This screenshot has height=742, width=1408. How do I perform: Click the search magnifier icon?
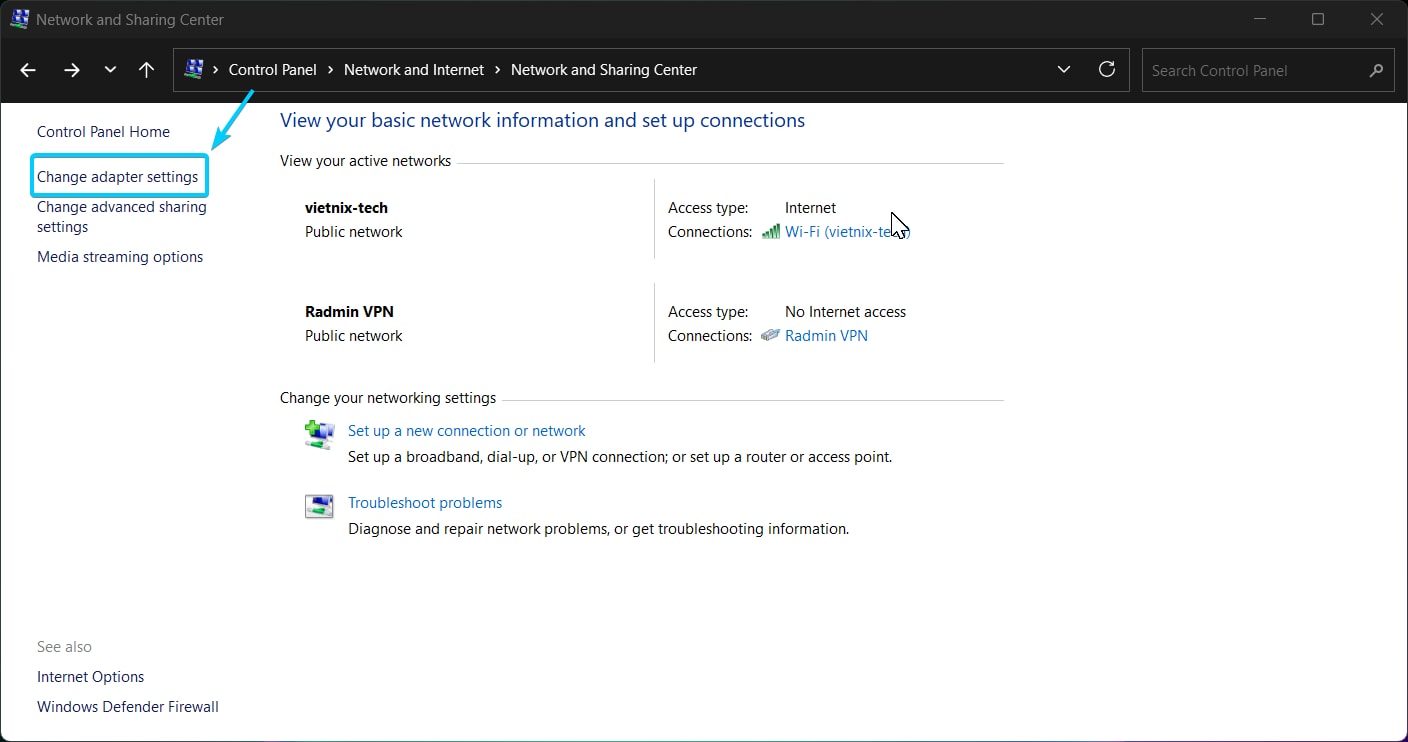(1376, 70)
